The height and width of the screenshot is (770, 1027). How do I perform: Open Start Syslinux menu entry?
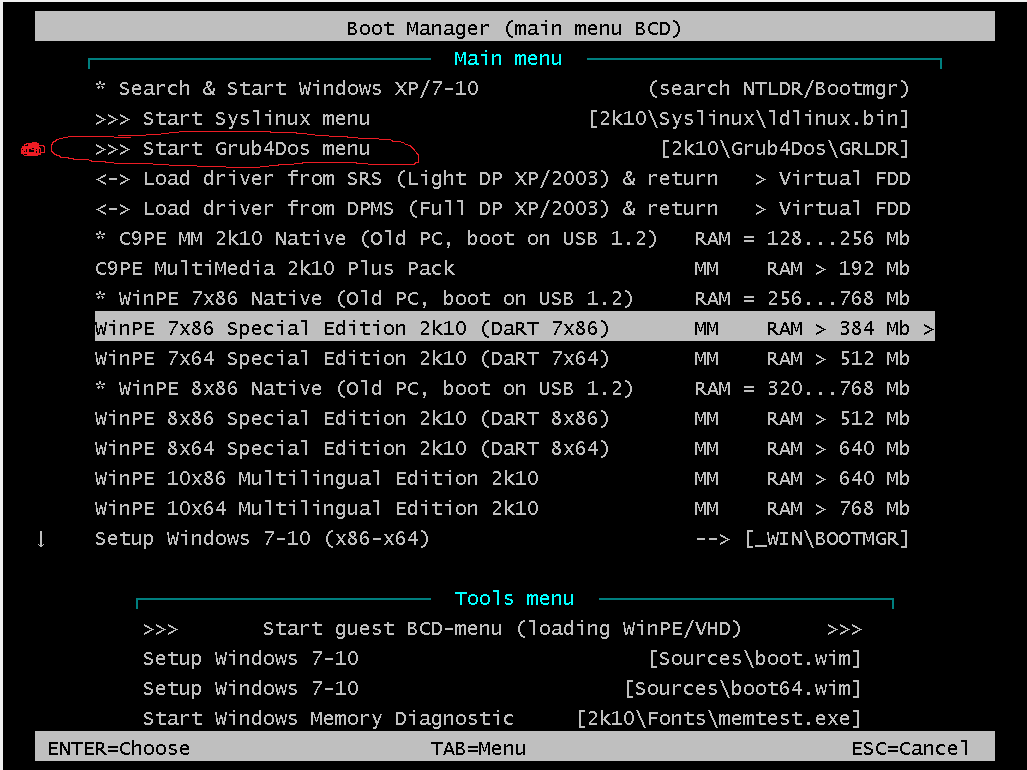(x=232, y=119)
